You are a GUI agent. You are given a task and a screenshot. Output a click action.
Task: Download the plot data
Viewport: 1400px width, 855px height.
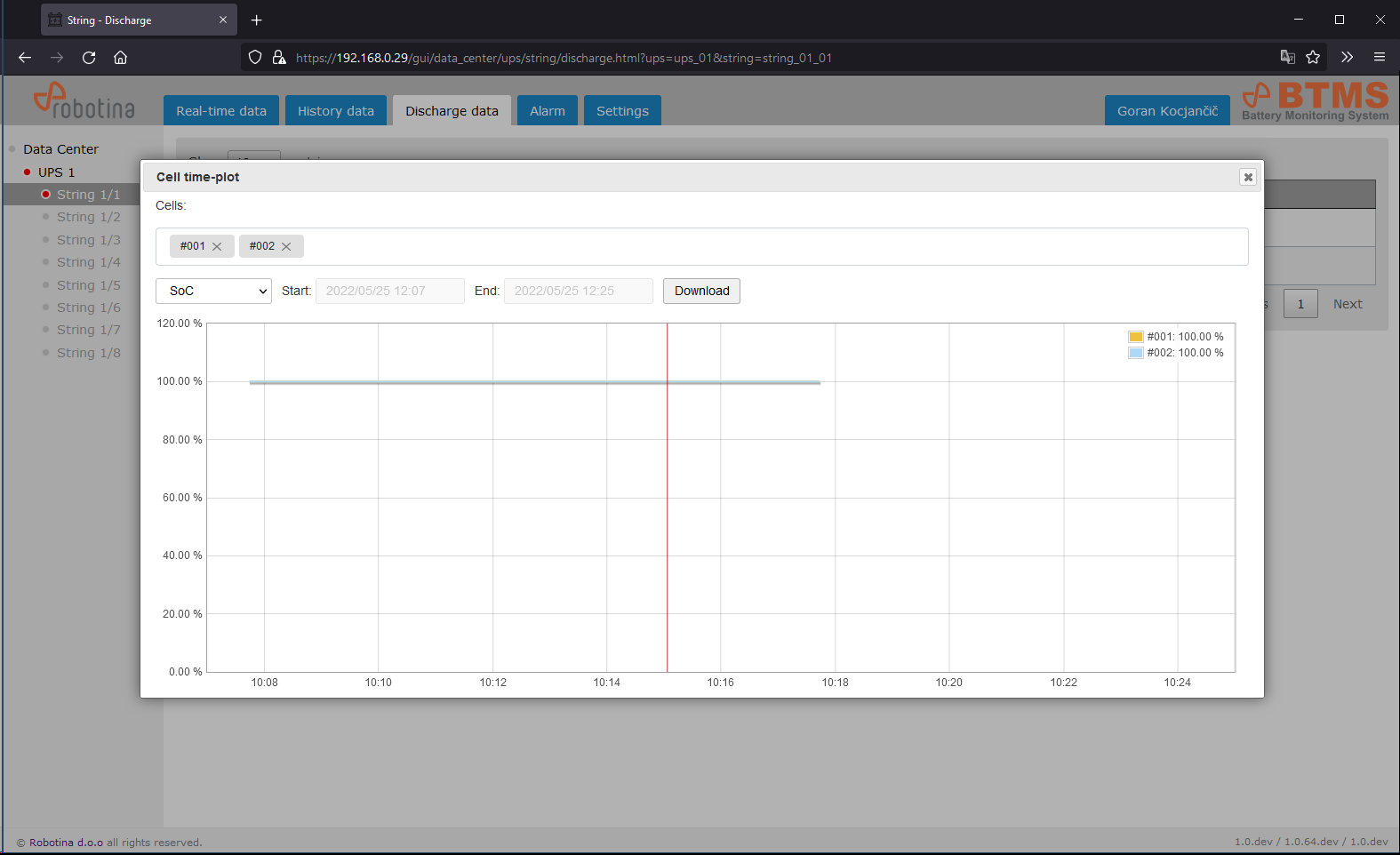[x=701, y=291]
